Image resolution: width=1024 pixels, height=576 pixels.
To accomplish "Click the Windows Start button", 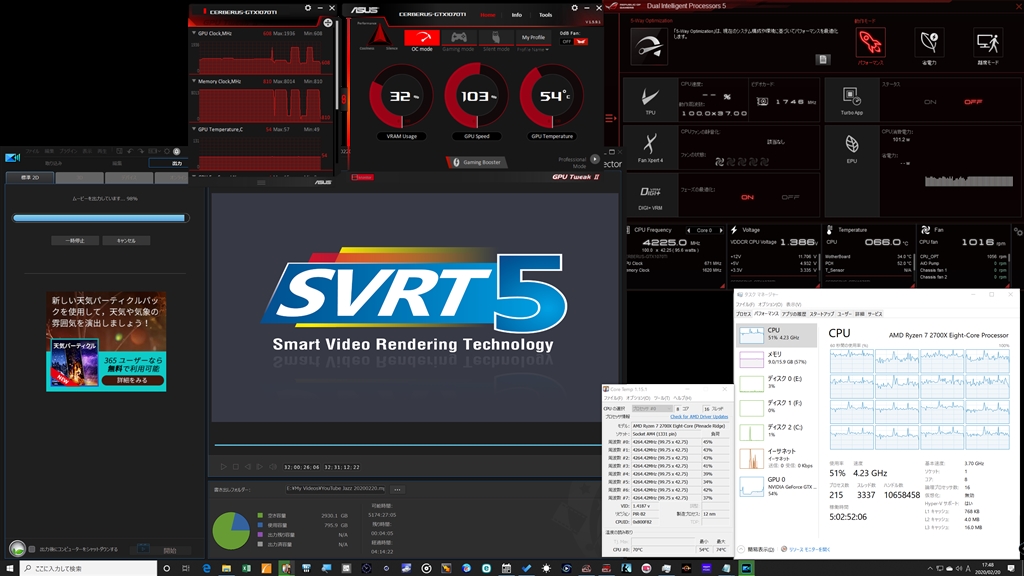I will pyautogui.click(x=9, y=568).
